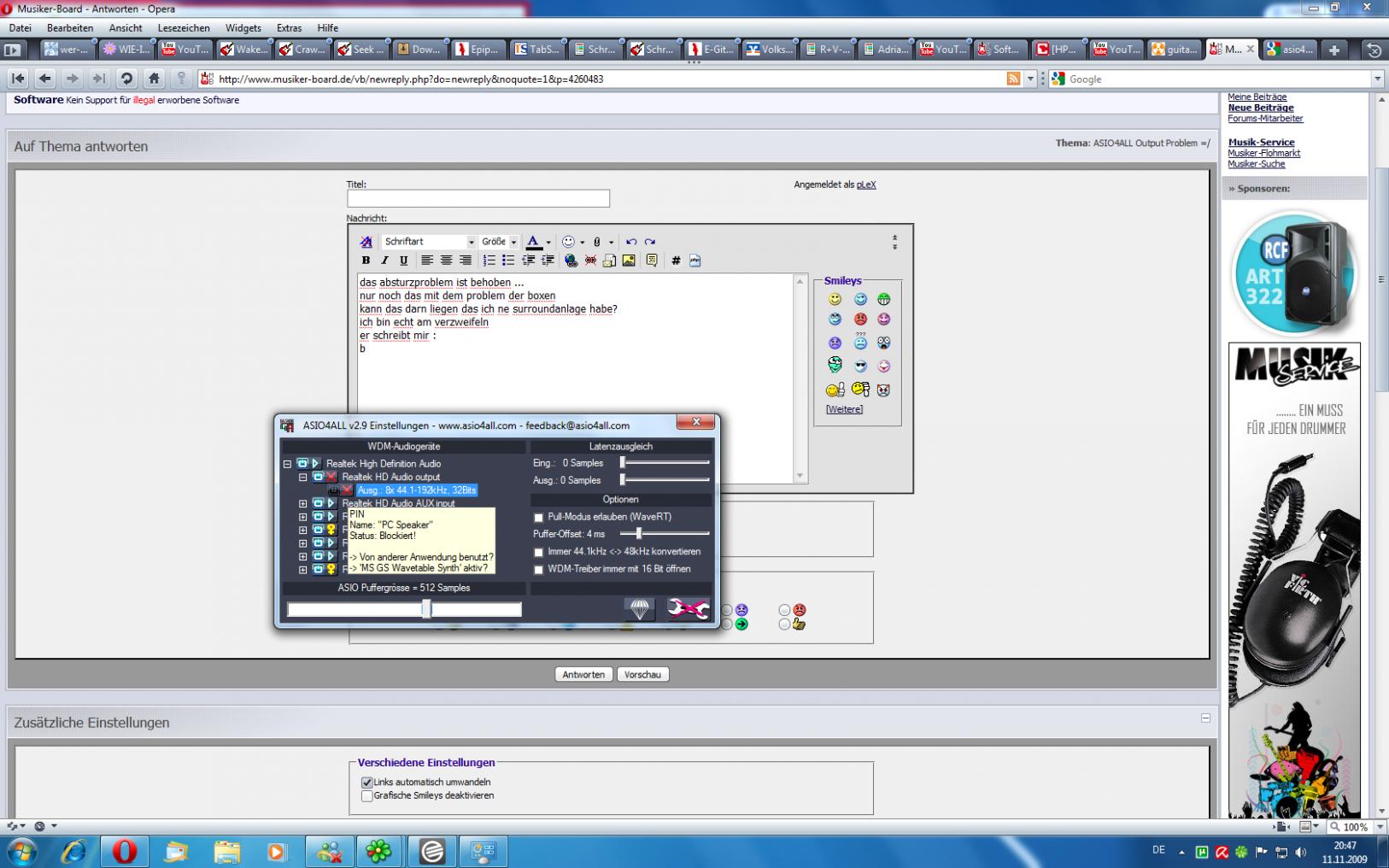Open Widgets menu
Screen dimensions: 1389x868
click(x=243, y=28)
